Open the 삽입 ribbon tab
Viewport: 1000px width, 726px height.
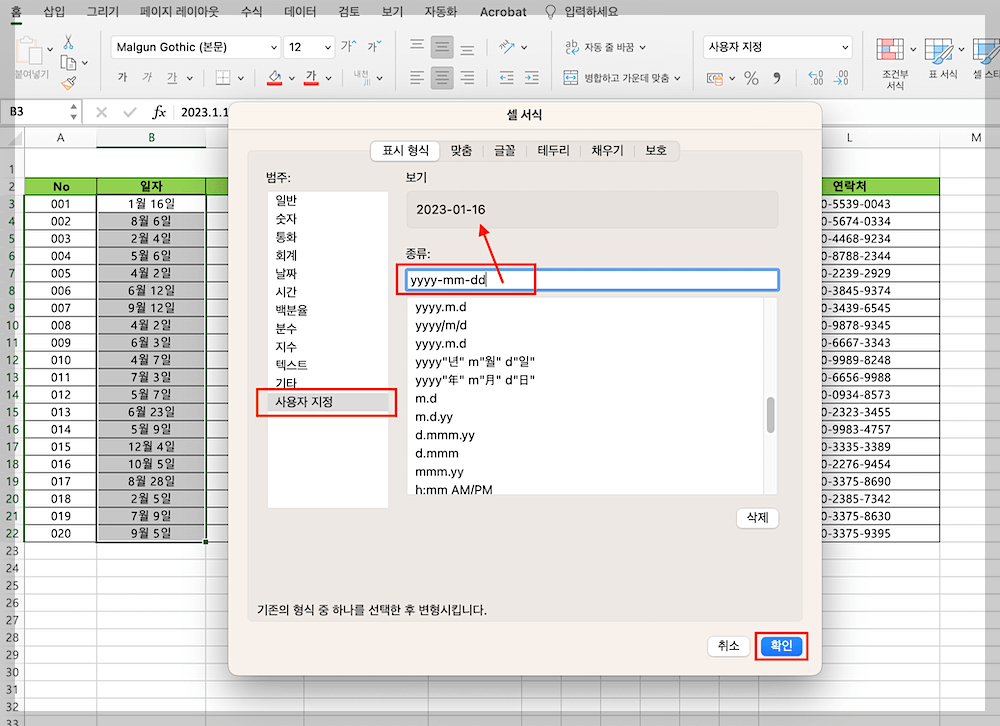(54, 11)
